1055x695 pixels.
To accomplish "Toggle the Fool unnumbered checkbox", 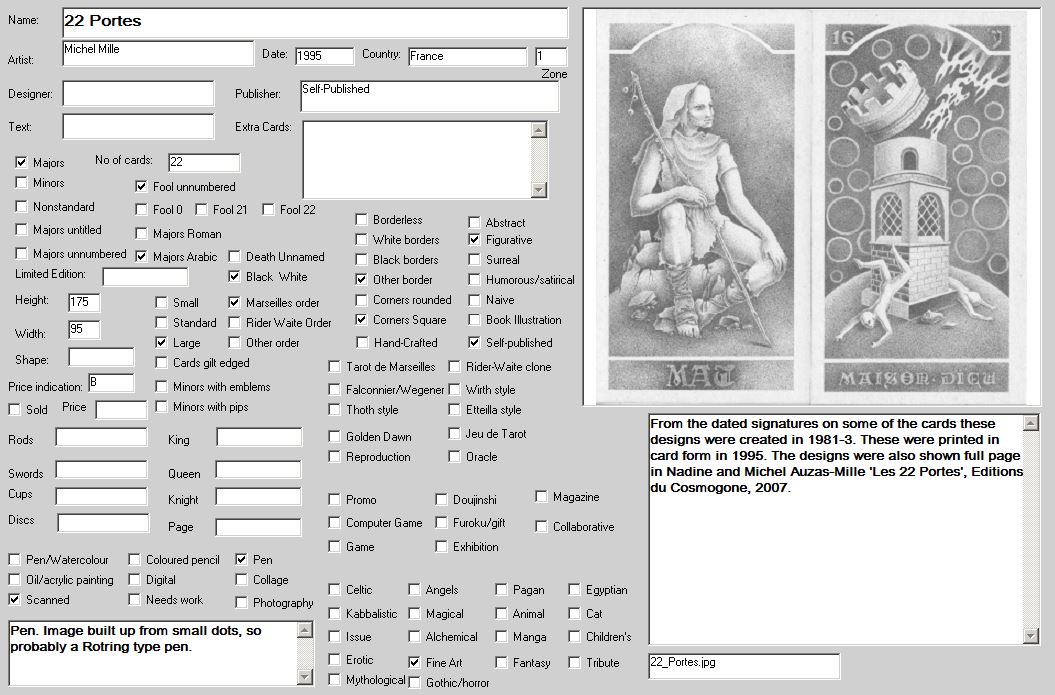I will (x=141, y=186).
